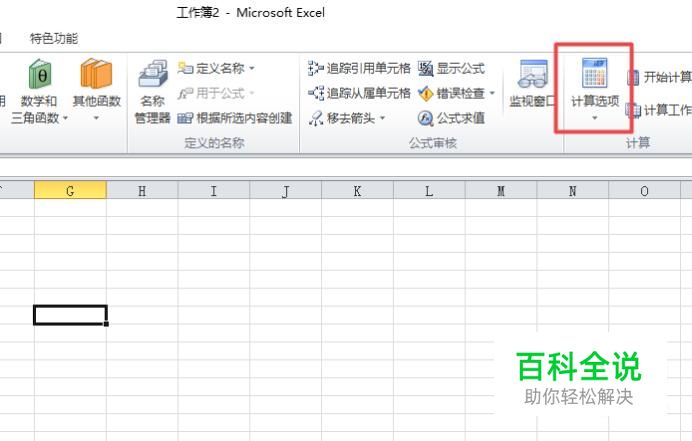Viewport: 692px width, 441px height.
Task: Toggle Show Formulas (显示公式)
Action: [x=451, y=68]
